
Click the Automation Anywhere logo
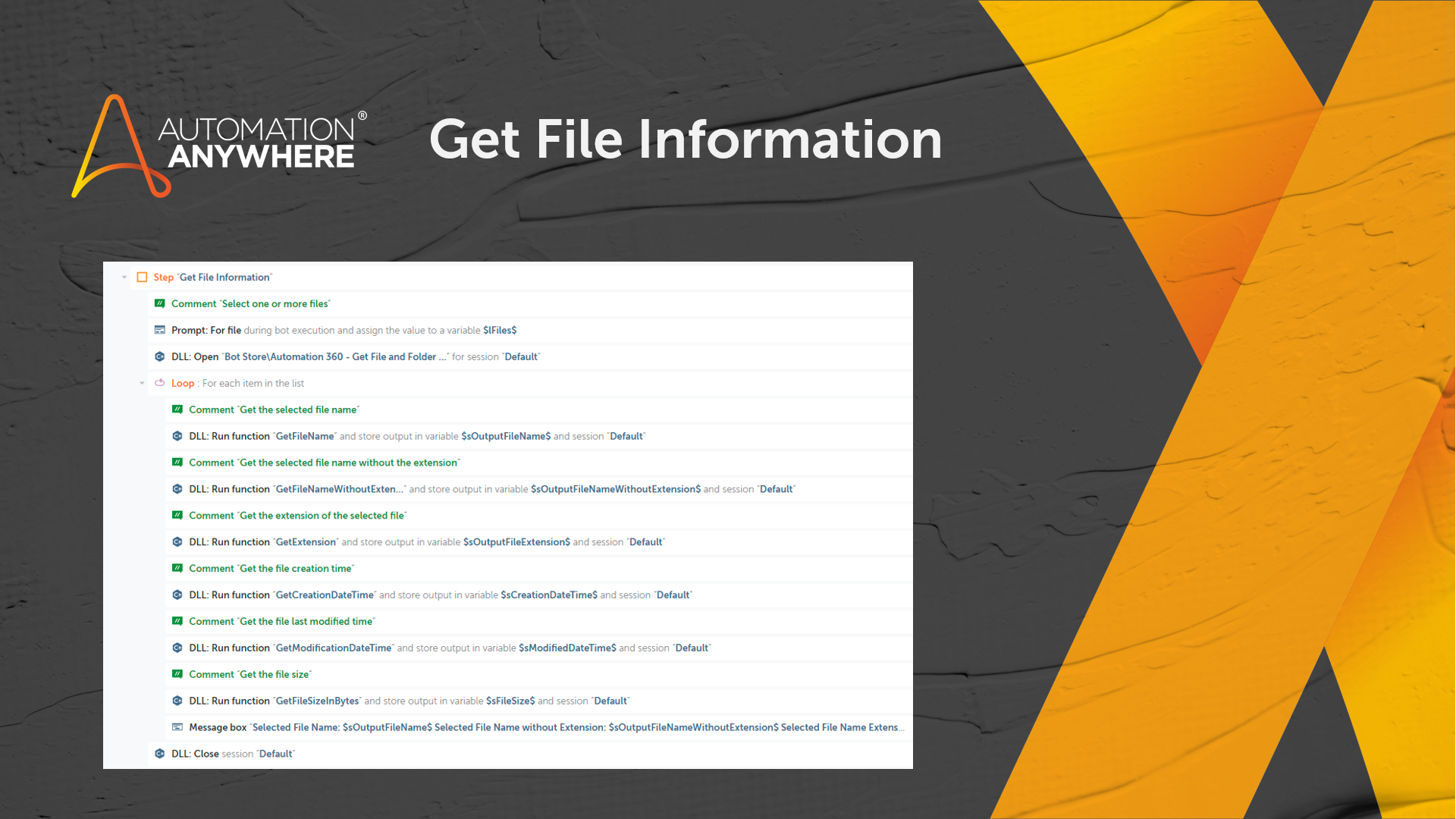(x=220, y=145)
